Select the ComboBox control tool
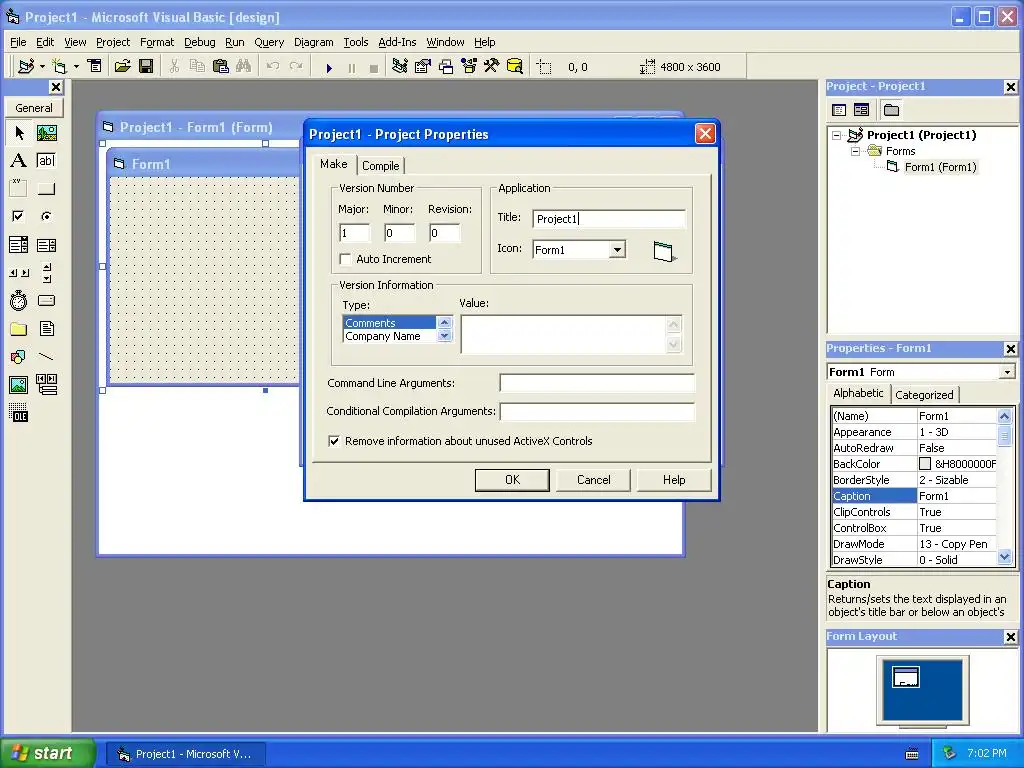1024x768 pixels. [x=19, y=245]
